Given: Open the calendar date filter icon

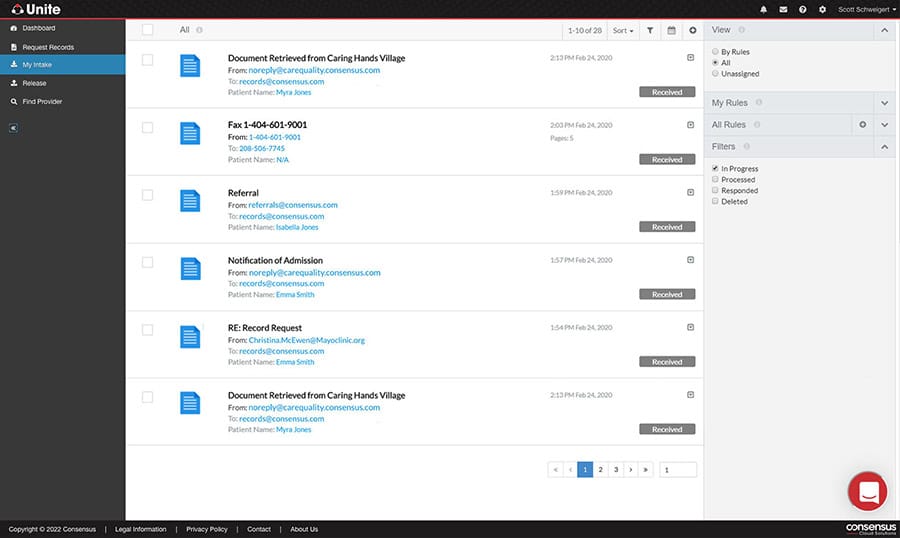Looking at the screenshot, I should [x=671, y=30].
